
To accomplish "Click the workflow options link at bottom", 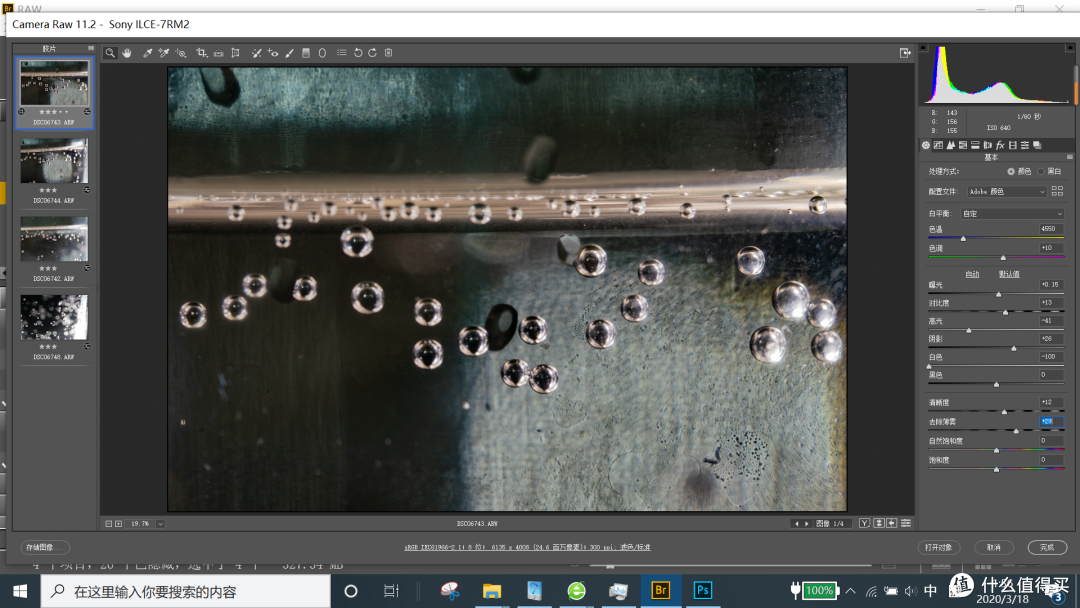I will (x=527, y=547).
